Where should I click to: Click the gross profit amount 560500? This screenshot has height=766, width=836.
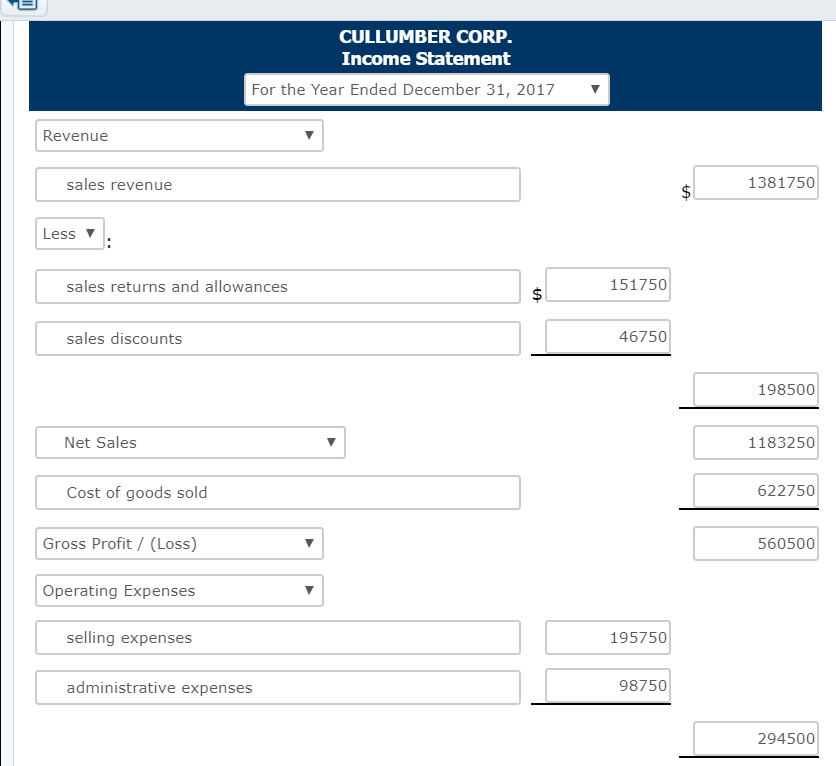(x=755, y=544)
